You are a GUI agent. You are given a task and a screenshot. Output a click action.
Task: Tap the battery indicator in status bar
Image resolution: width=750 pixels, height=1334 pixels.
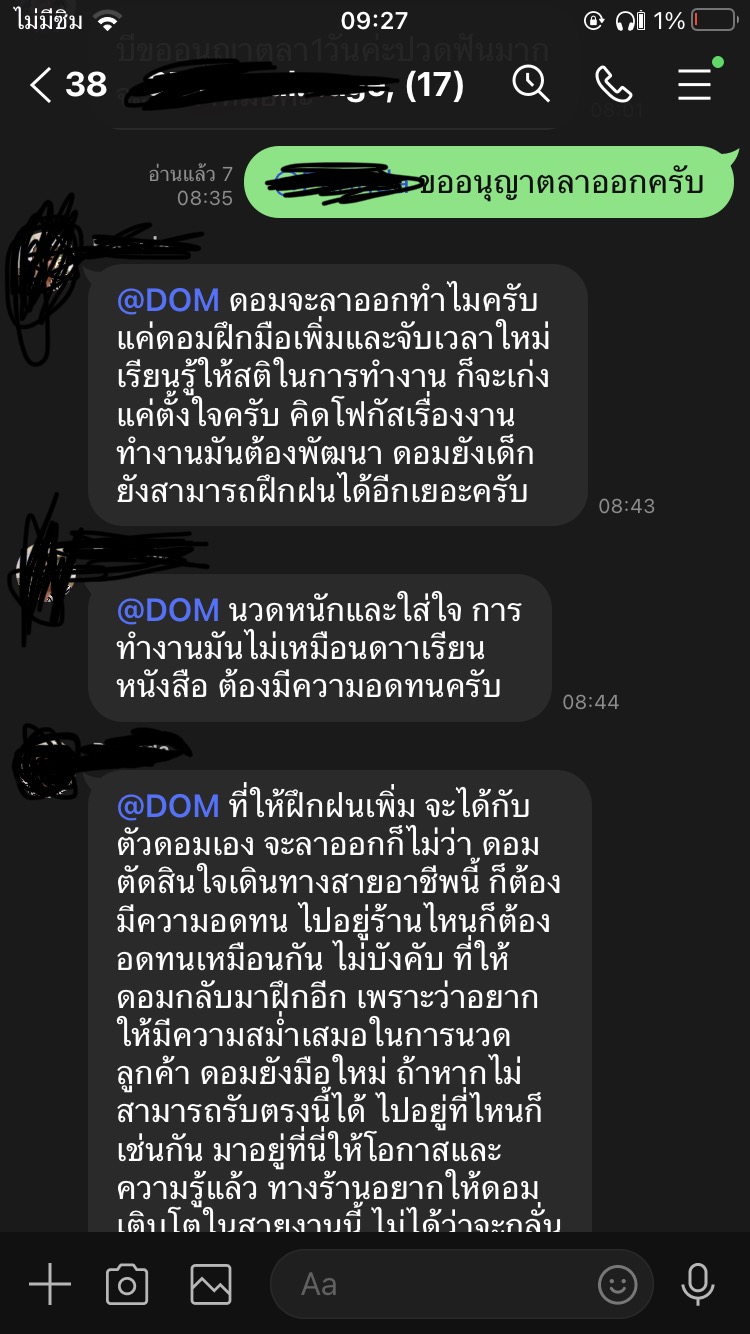tap(713, 20)
